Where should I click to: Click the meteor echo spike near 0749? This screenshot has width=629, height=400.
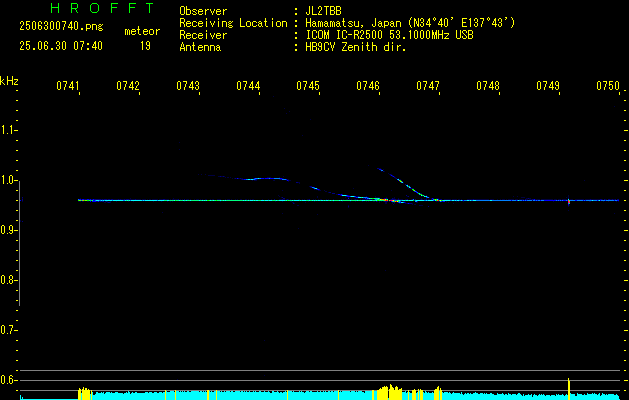(x=569, y=201)
